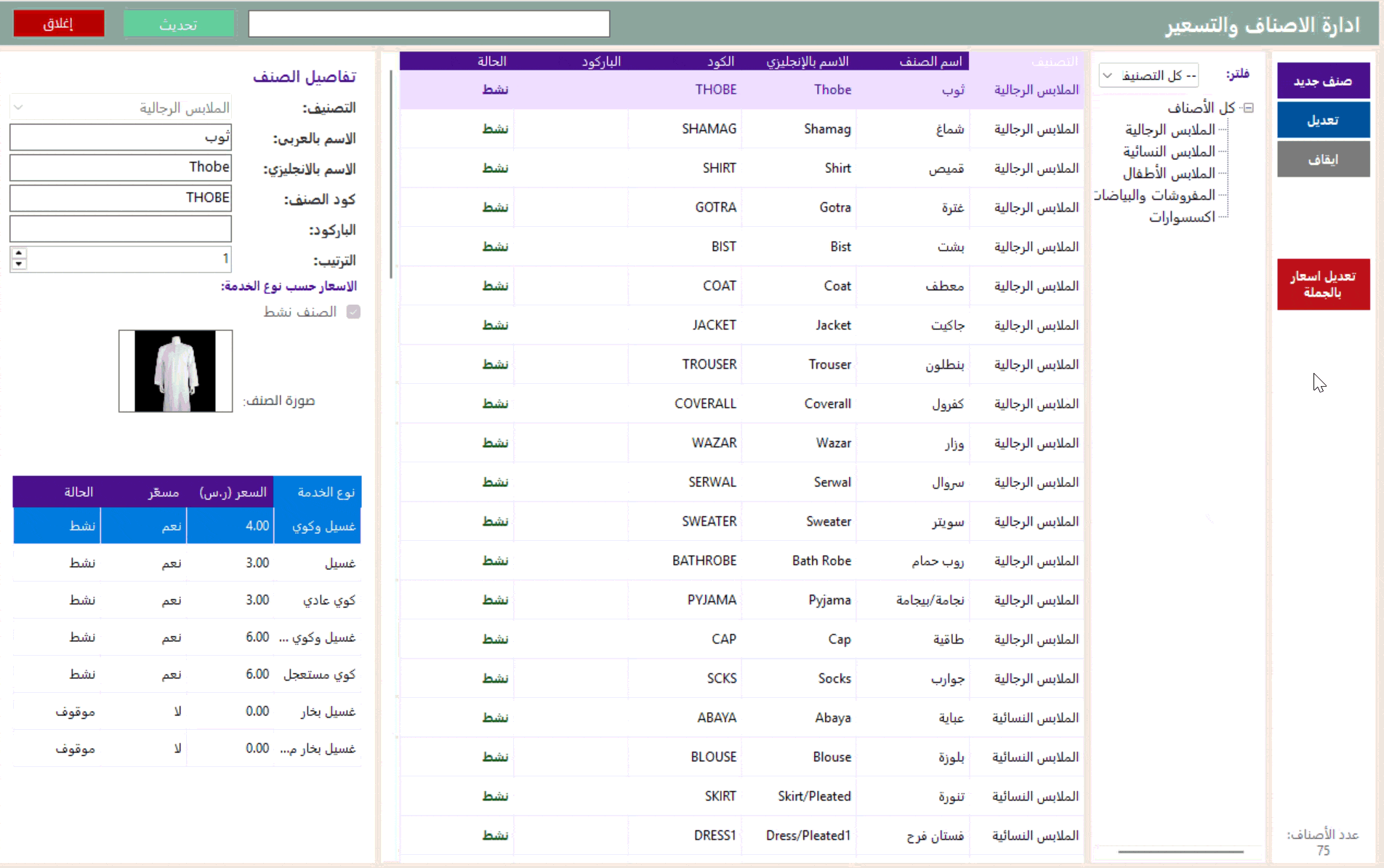Select the Abaya item row

[x=741, y=718]
